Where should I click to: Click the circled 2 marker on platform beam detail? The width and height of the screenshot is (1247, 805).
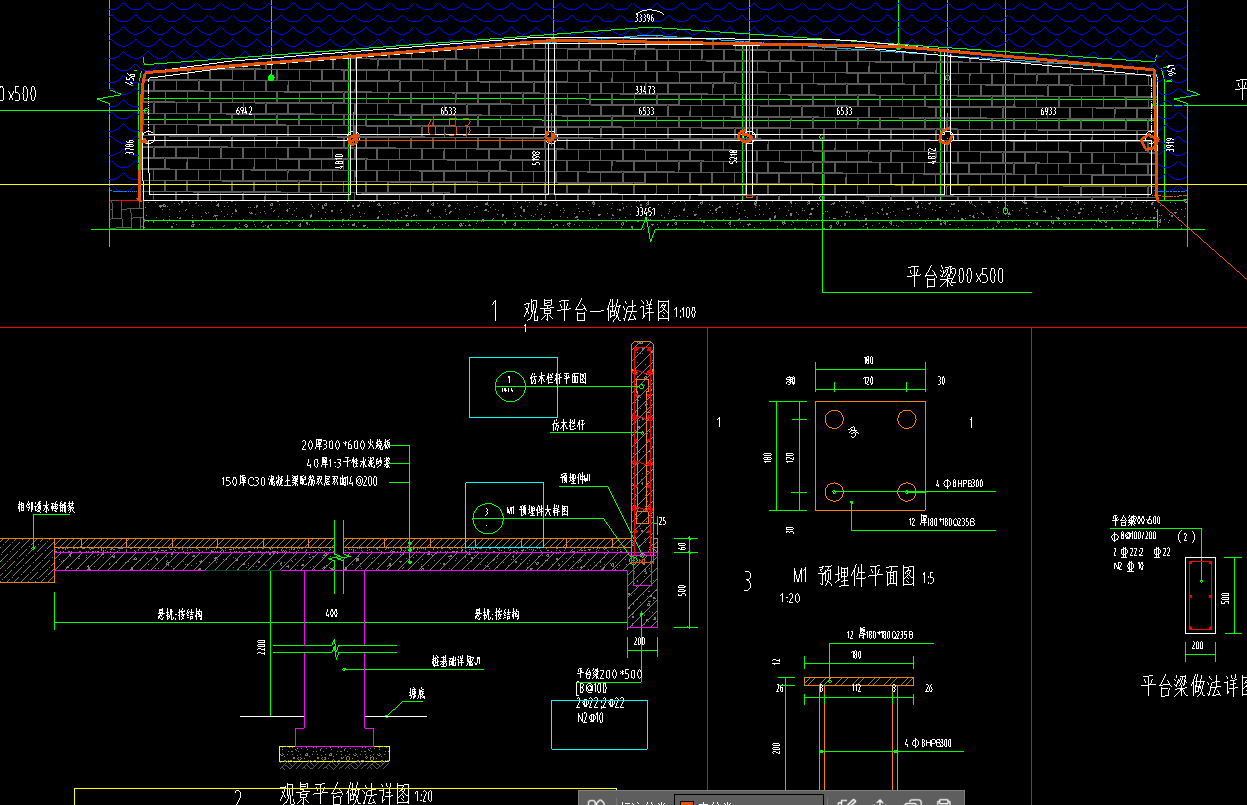click(x=1187, y=537)
